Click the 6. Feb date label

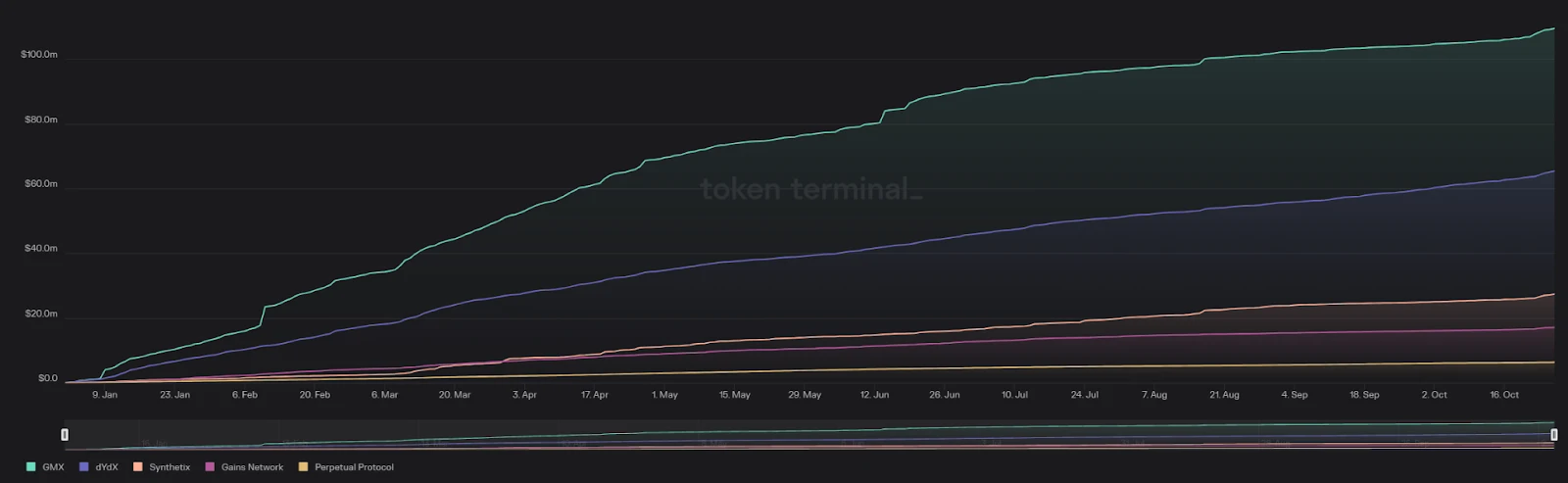[x=245, y=395]
